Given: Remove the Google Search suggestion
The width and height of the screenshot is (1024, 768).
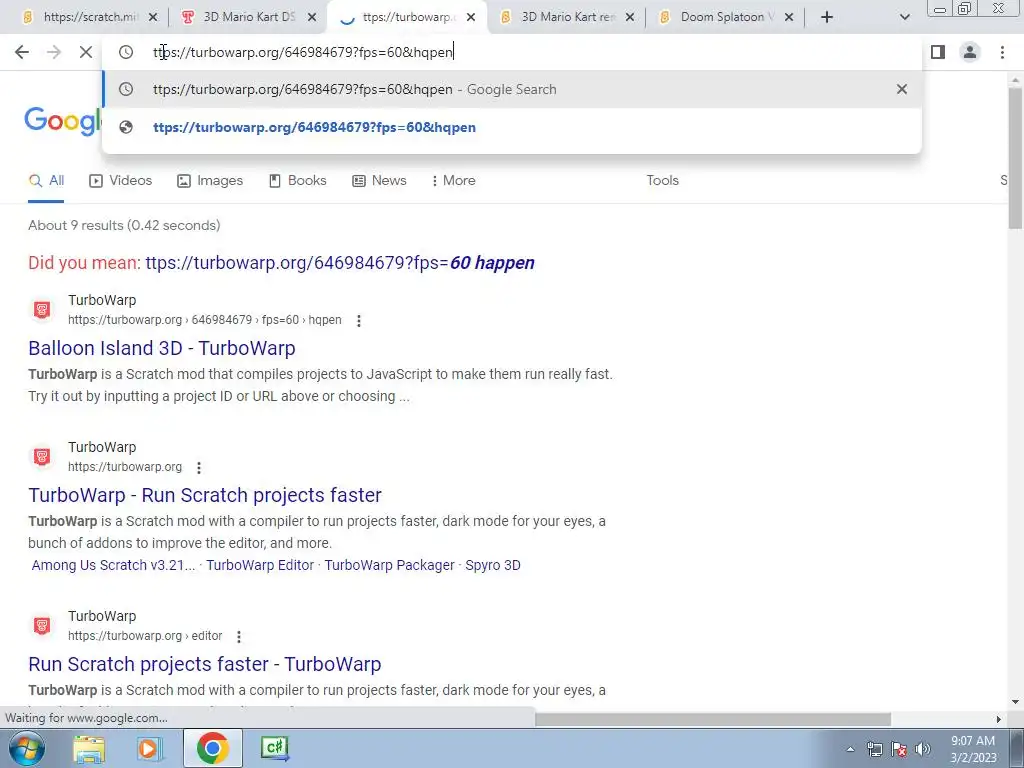Looking at the screenshot, I should click(902, 89).
